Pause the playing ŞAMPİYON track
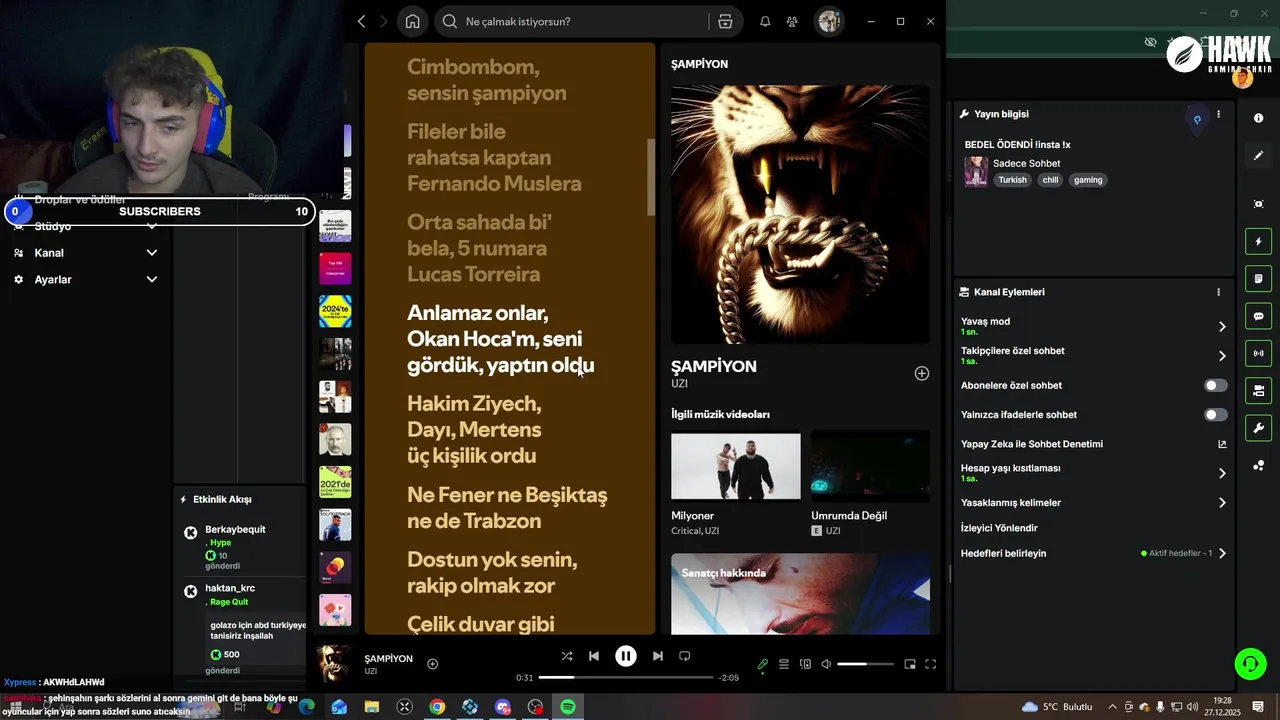The height and width of the screenshot is (720, 1280). (626, 656)
